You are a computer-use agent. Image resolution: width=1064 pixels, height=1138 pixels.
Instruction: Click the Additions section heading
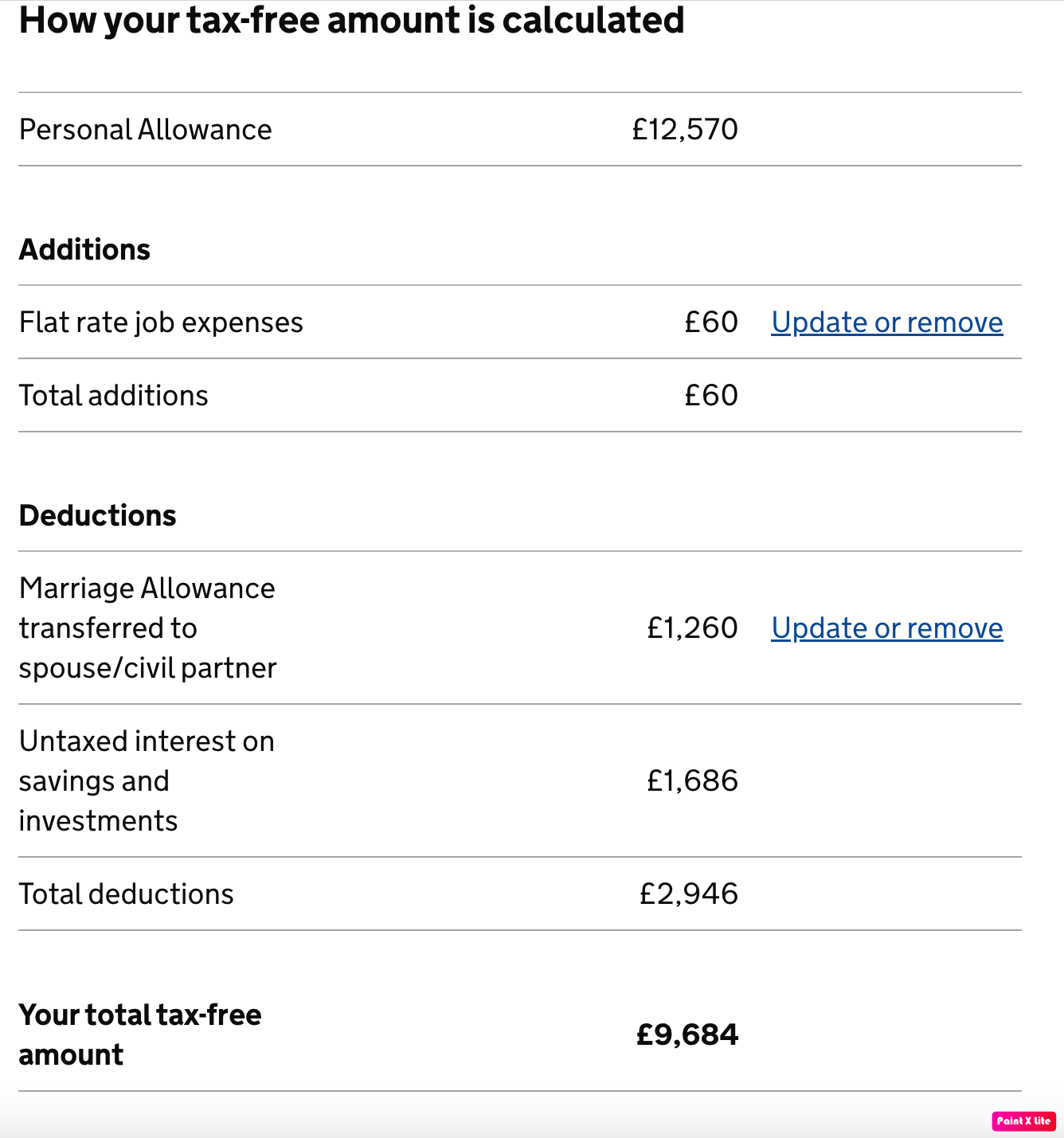pos(84,250)
